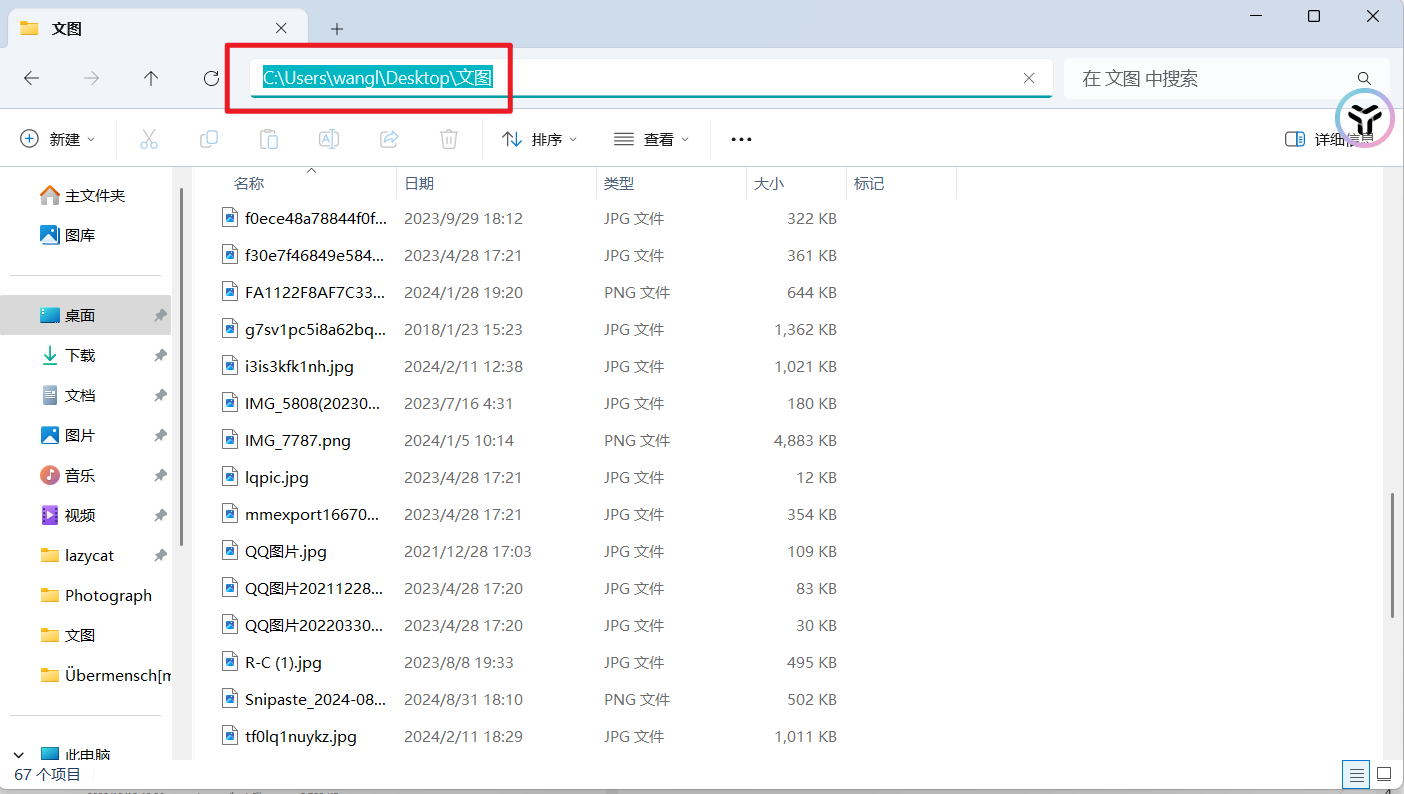Click the Share icon in toolbar
Screen dimensions: 1404x794
[389, 139]
